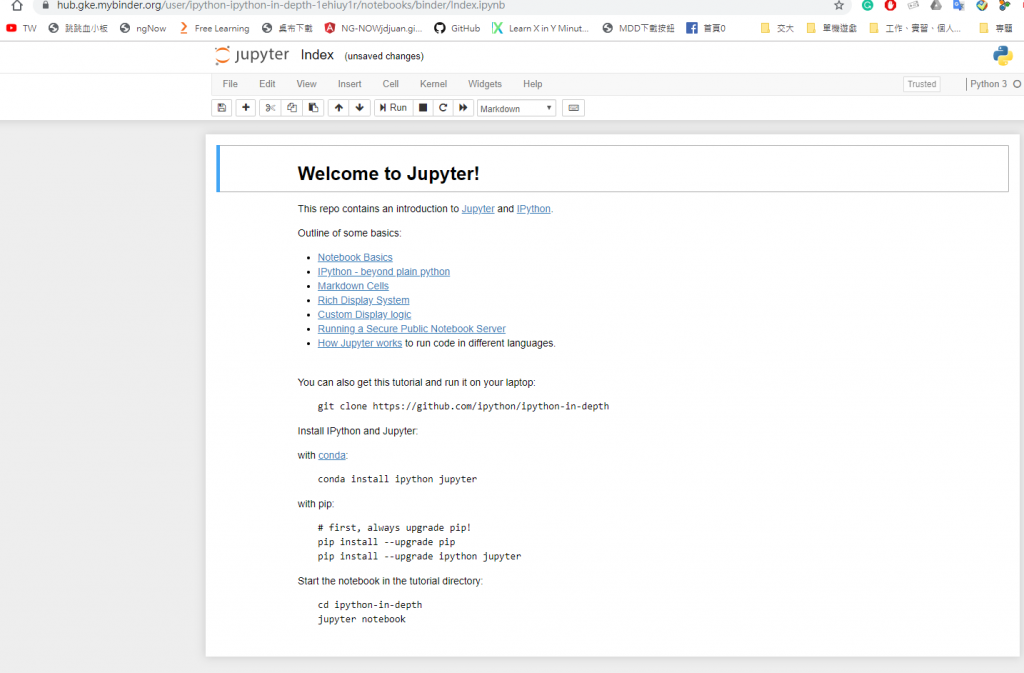The image size is (1024, 673).
Task: Click the Trusted notebook indicator
Action: [921, 84]
